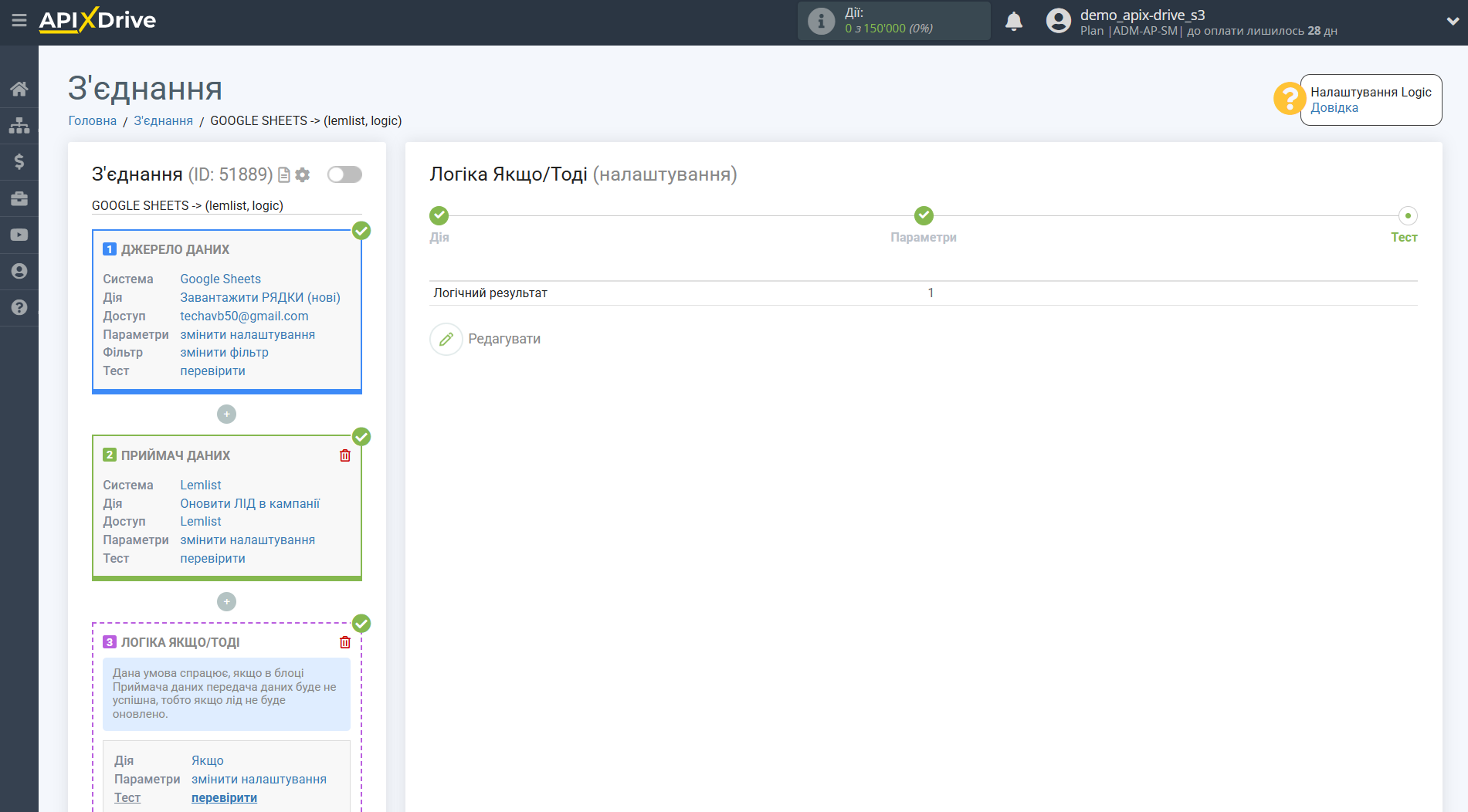Screen dimensions: 1468x812
Task: Click the data source green check status
Action: [361, 231]
